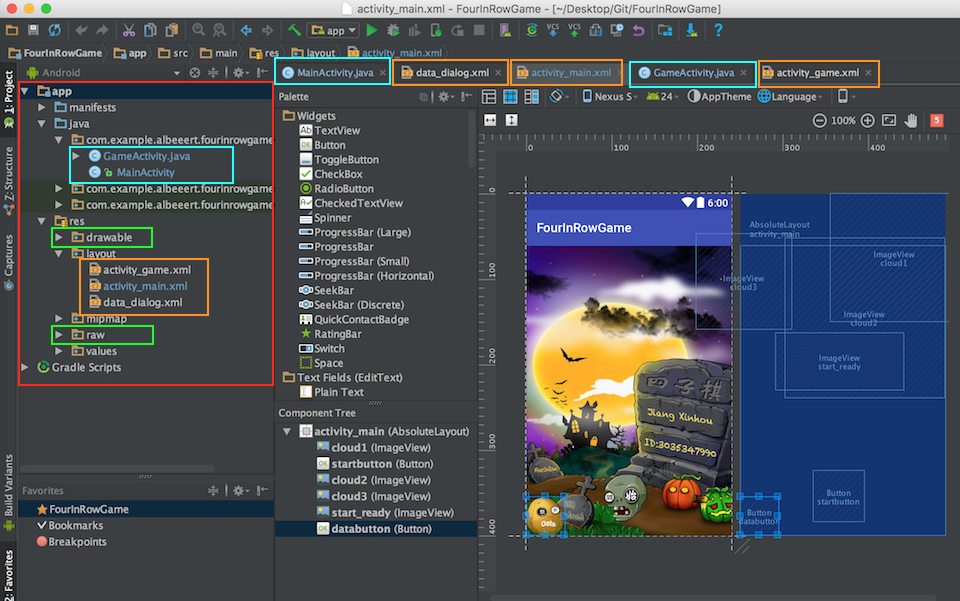The width and height of the screenshot is (960, 601).
Task: Click the red warnings badge showing 5
Action: pos(936,120)
